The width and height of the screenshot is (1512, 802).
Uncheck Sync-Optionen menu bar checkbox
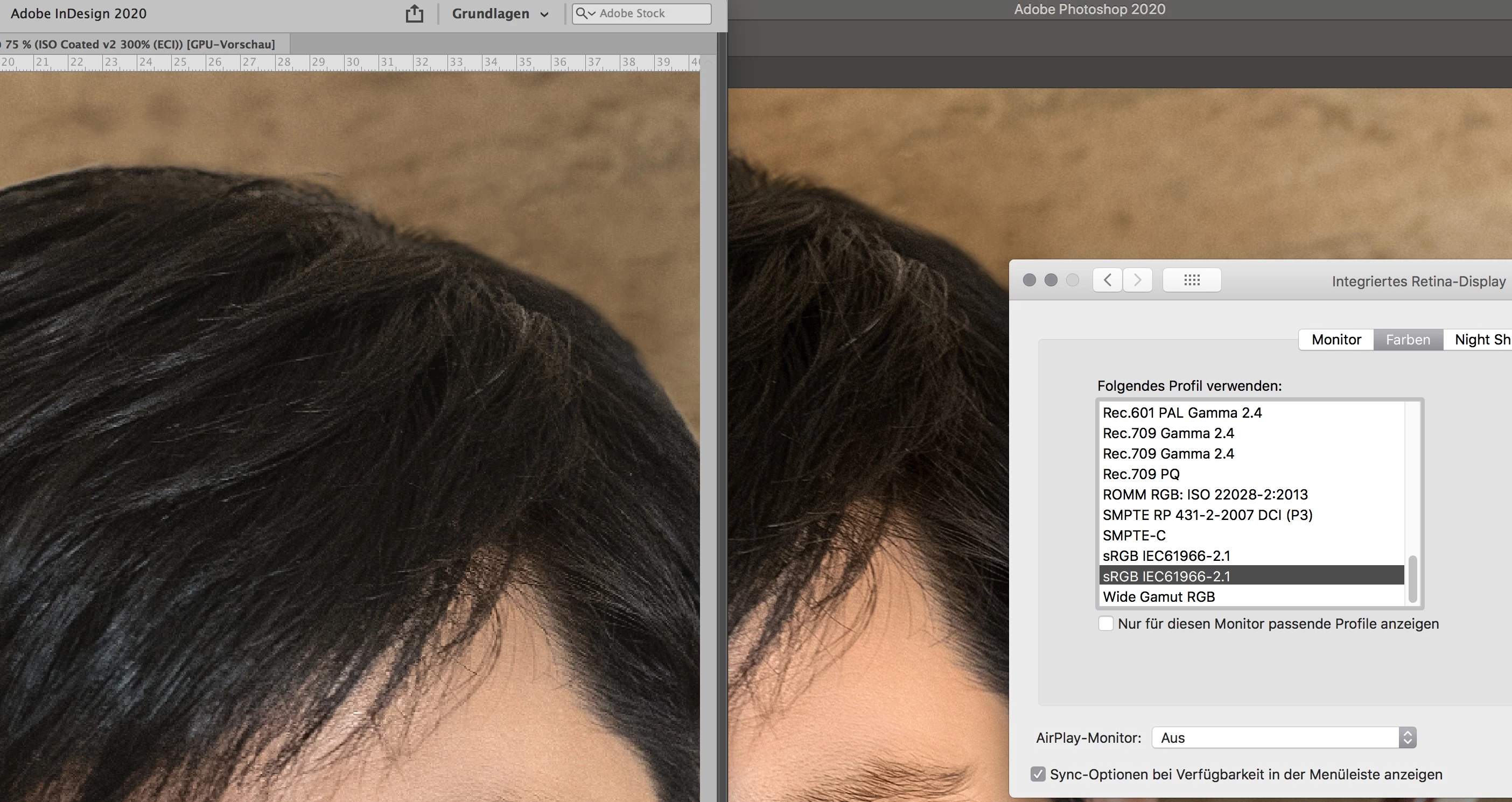click(1038, 775)
